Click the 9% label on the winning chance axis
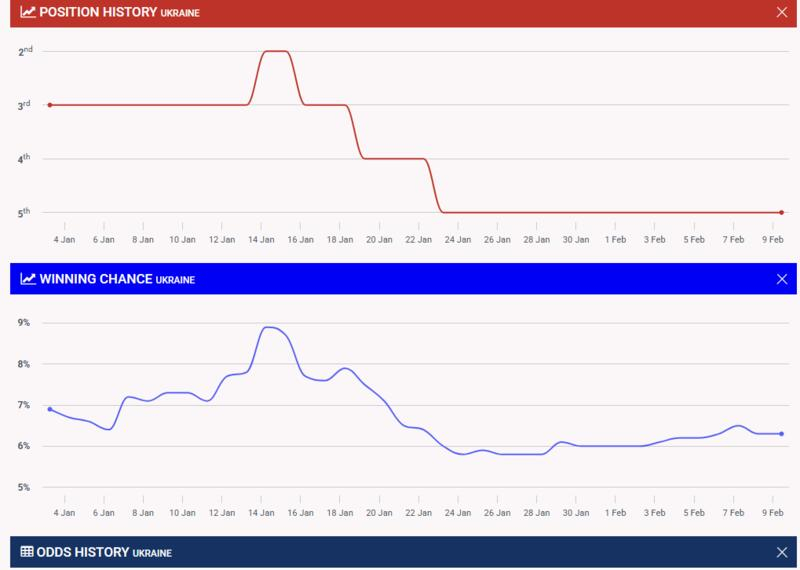 [24, 323]
